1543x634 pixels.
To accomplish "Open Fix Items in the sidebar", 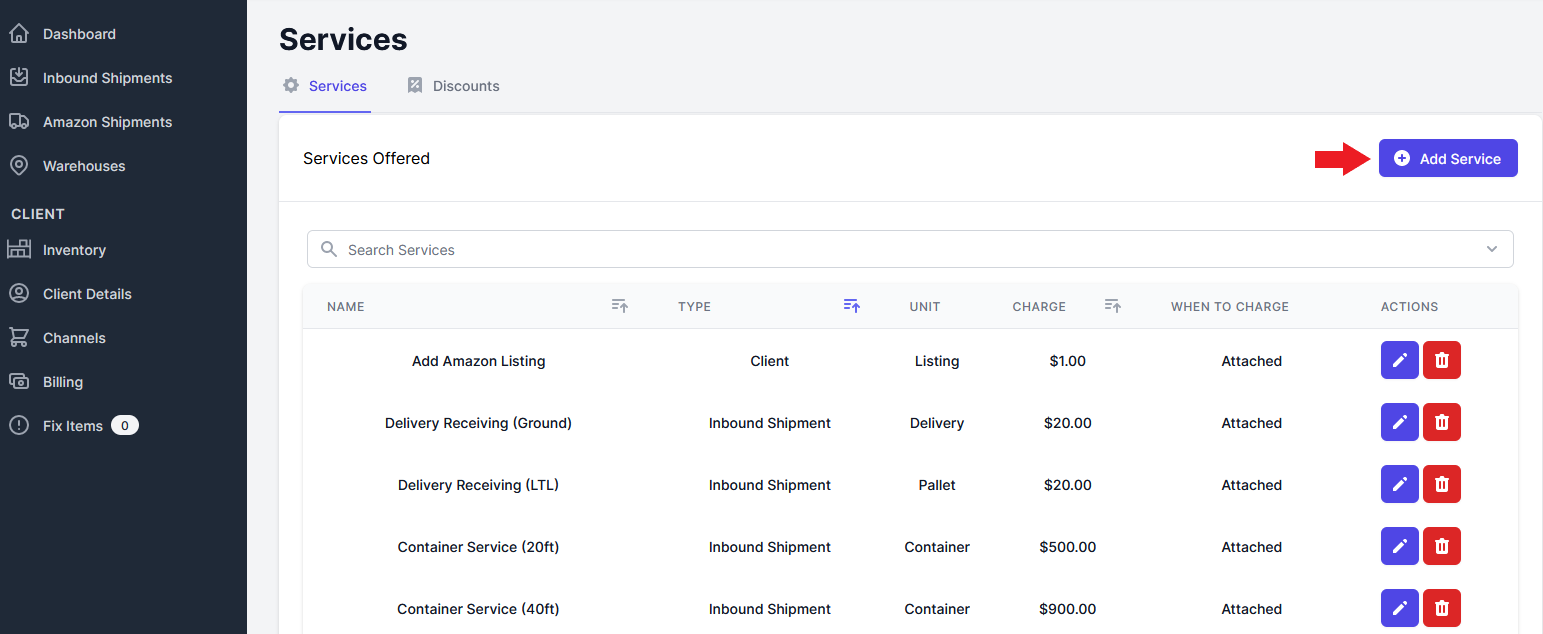I will click(x=73, y=426).
